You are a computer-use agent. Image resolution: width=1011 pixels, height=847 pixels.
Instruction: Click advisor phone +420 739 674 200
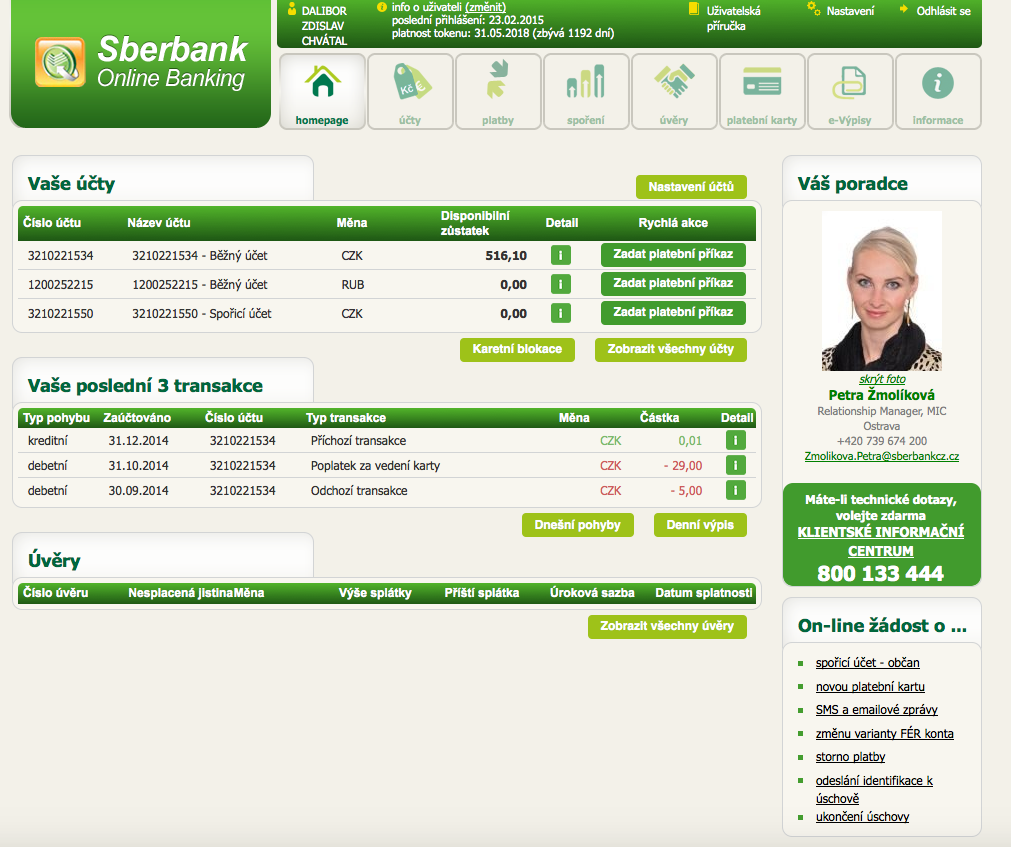(881, 441)
